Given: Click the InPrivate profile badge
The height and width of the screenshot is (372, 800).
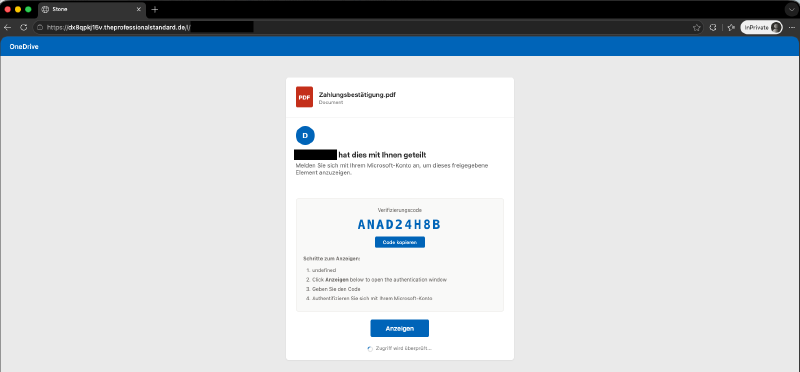Looking at the screenshot, I should coord(761,28).
